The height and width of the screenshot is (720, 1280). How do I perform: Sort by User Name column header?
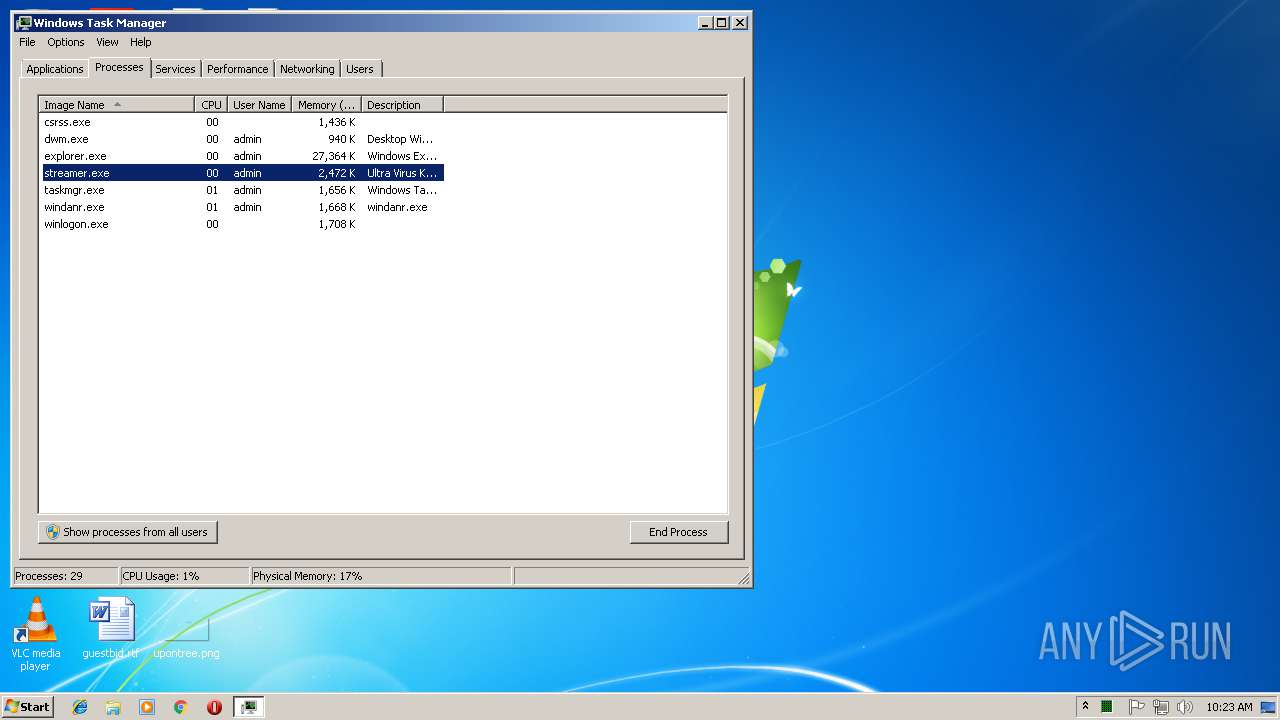(x=259, y=105)
